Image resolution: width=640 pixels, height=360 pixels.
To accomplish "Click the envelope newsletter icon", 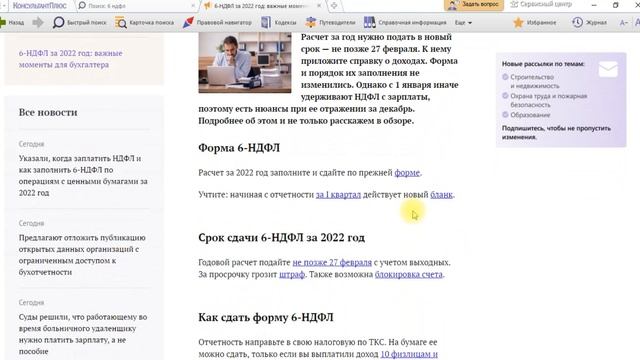I will (x=608, y=69).
